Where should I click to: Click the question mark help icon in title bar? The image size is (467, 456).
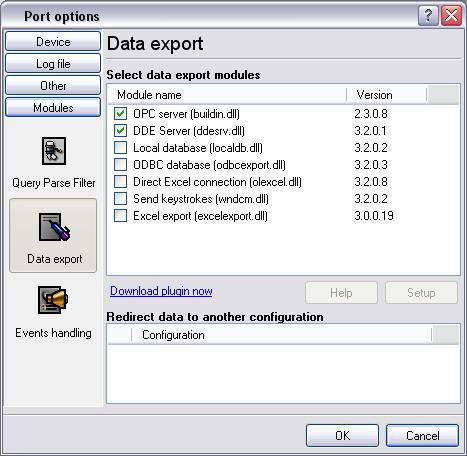point(428,15)
